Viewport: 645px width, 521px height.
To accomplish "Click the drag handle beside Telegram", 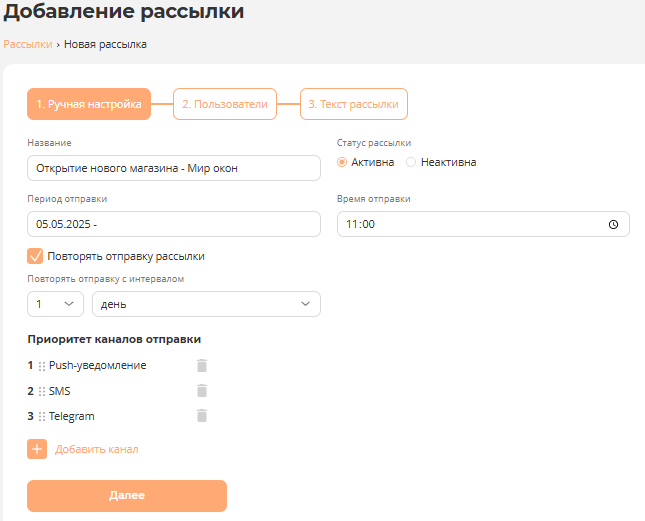I will (41, 416).
